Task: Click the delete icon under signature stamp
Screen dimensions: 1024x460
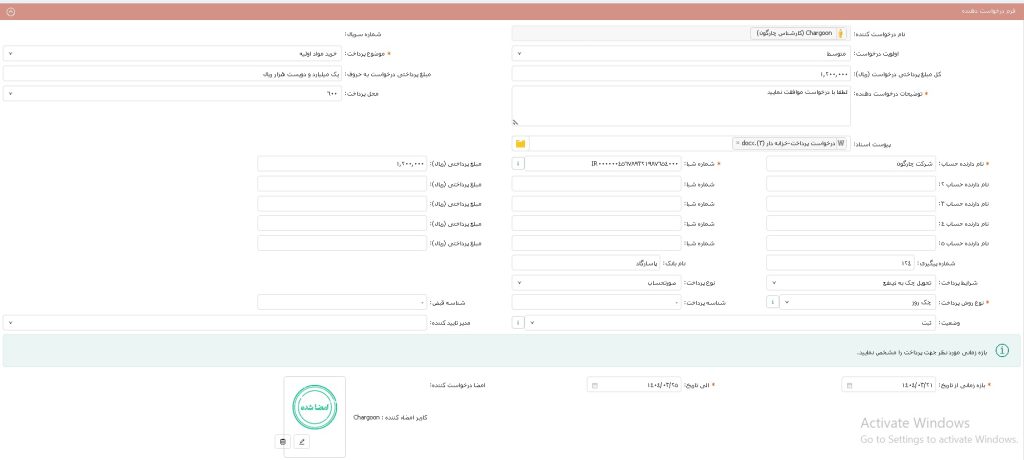Action: [x=281, y=441]
